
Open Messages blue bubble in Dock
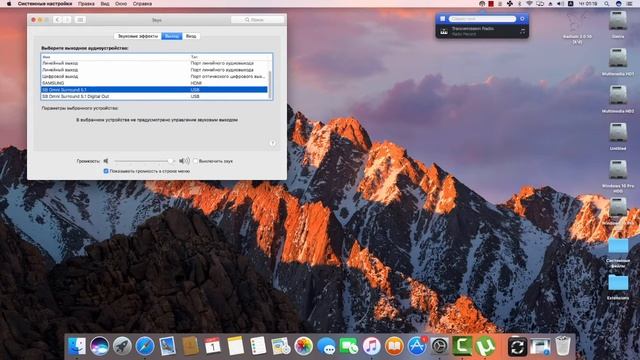click(x=326, y=346)
